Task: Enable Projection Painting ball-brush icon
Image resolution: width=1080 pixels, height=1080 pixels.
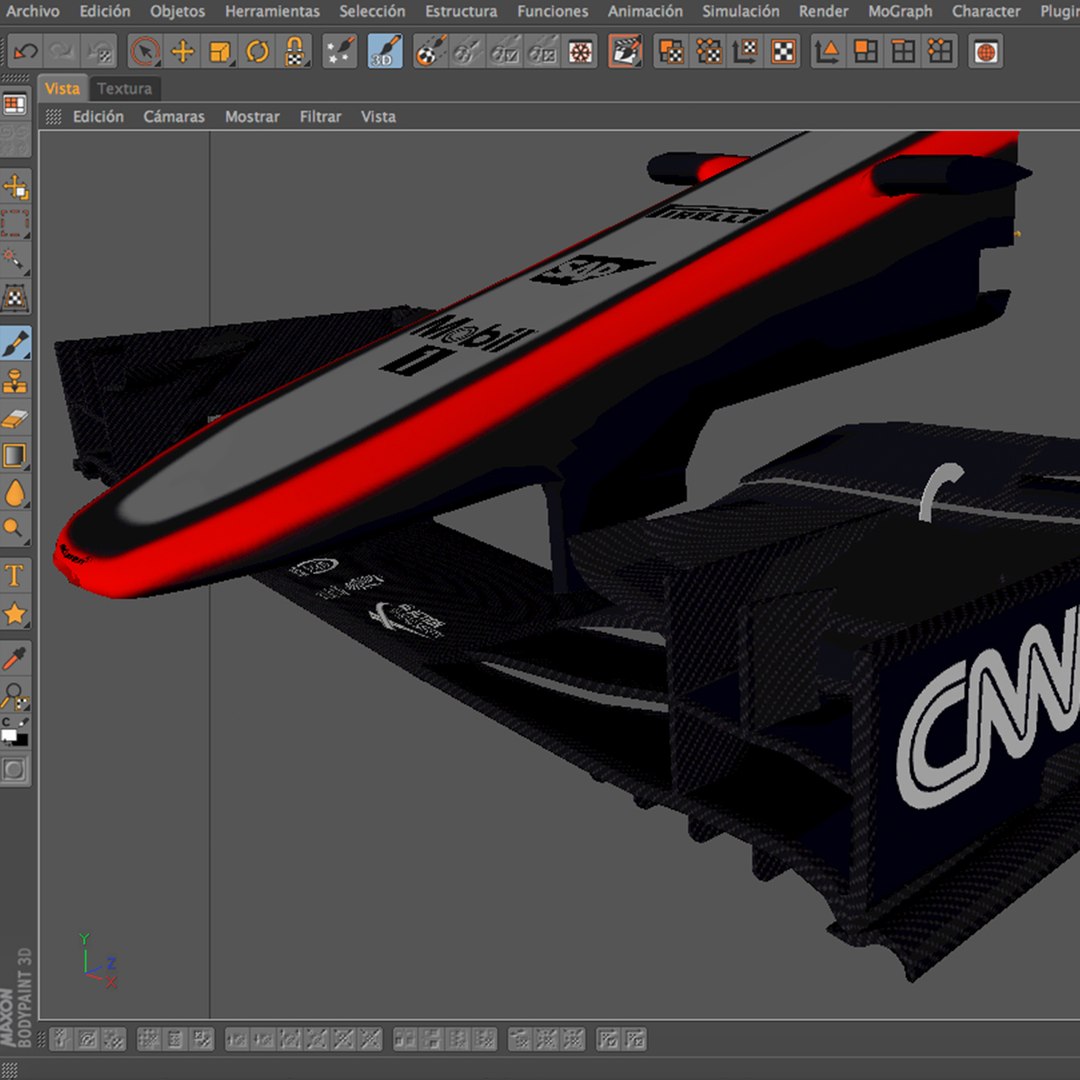Action: [x=431, y=52]
